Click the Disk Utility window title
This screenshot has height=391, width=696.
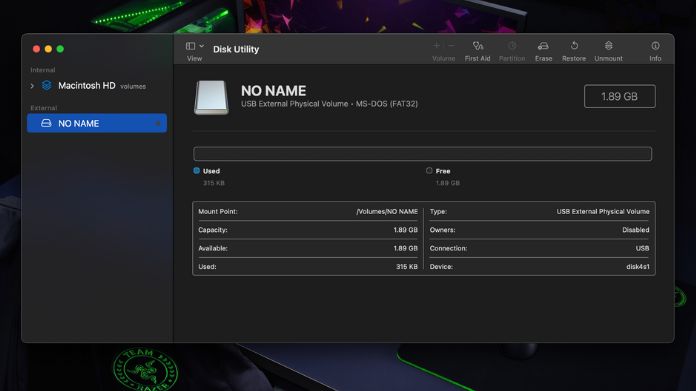(x=236, y=49)
